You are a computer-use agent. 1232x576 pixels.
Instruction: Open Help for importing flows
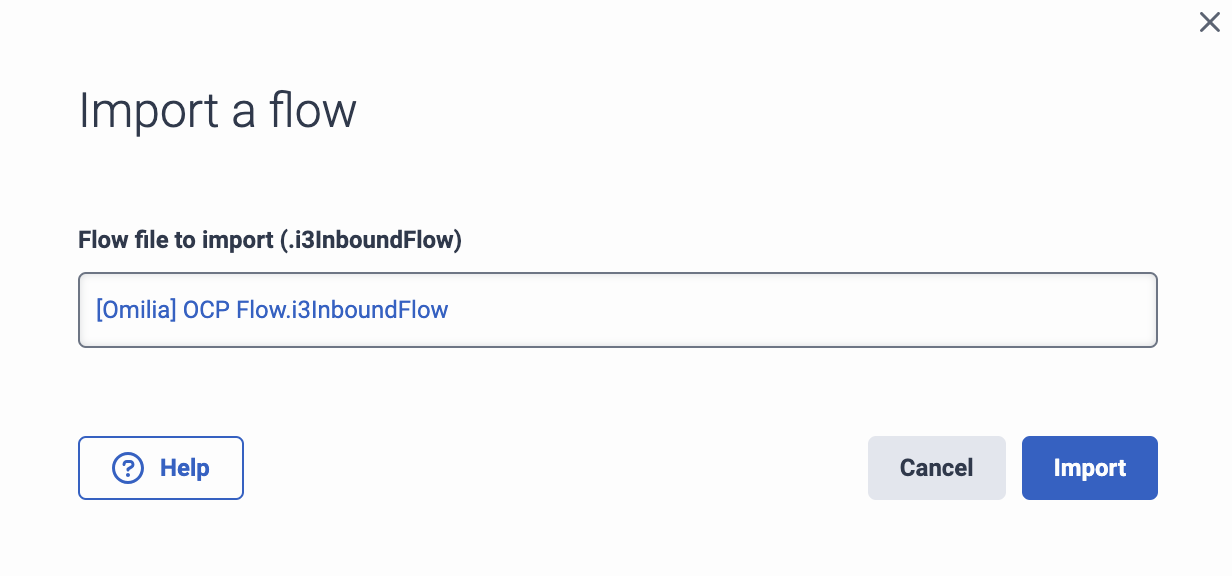[160, 467]
